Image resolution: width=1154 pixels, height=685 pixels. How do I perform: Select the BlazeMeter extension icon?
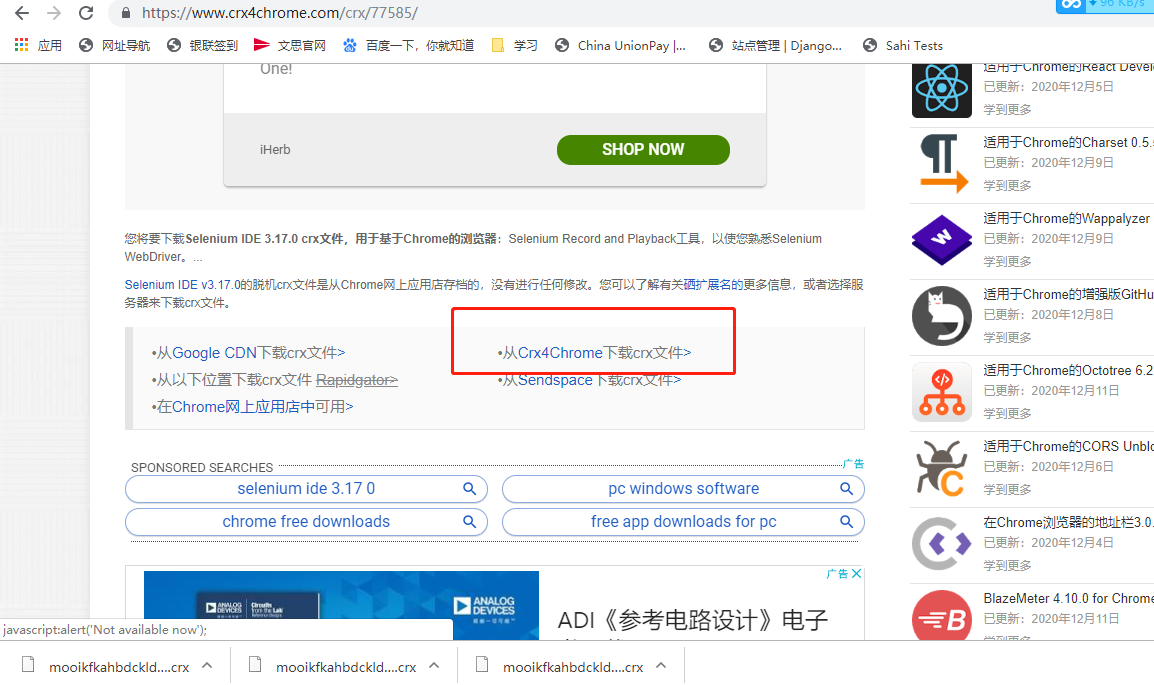pos(941,618)
